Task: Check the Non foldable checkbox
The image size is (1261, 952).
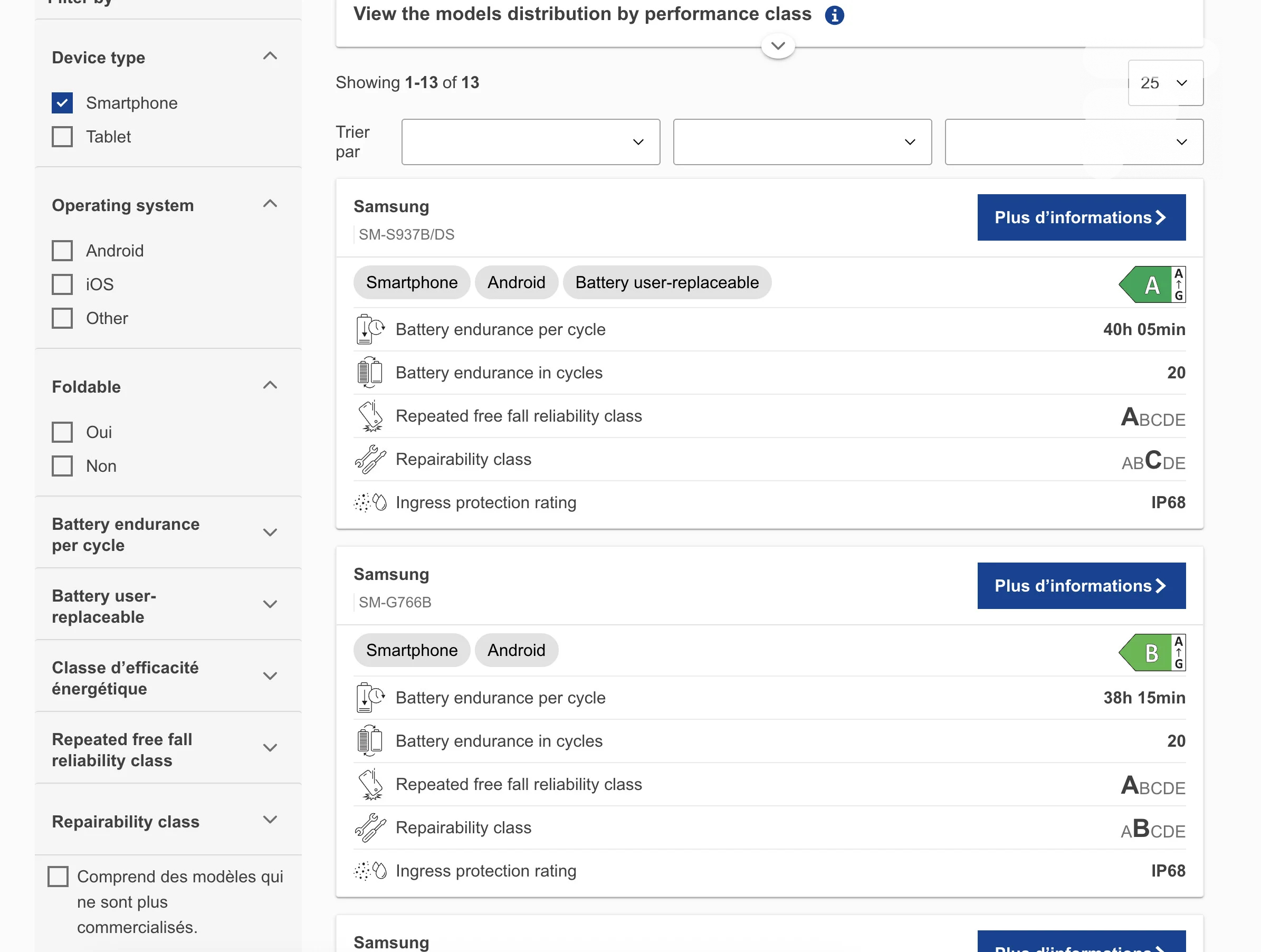Action: [62, 466]
